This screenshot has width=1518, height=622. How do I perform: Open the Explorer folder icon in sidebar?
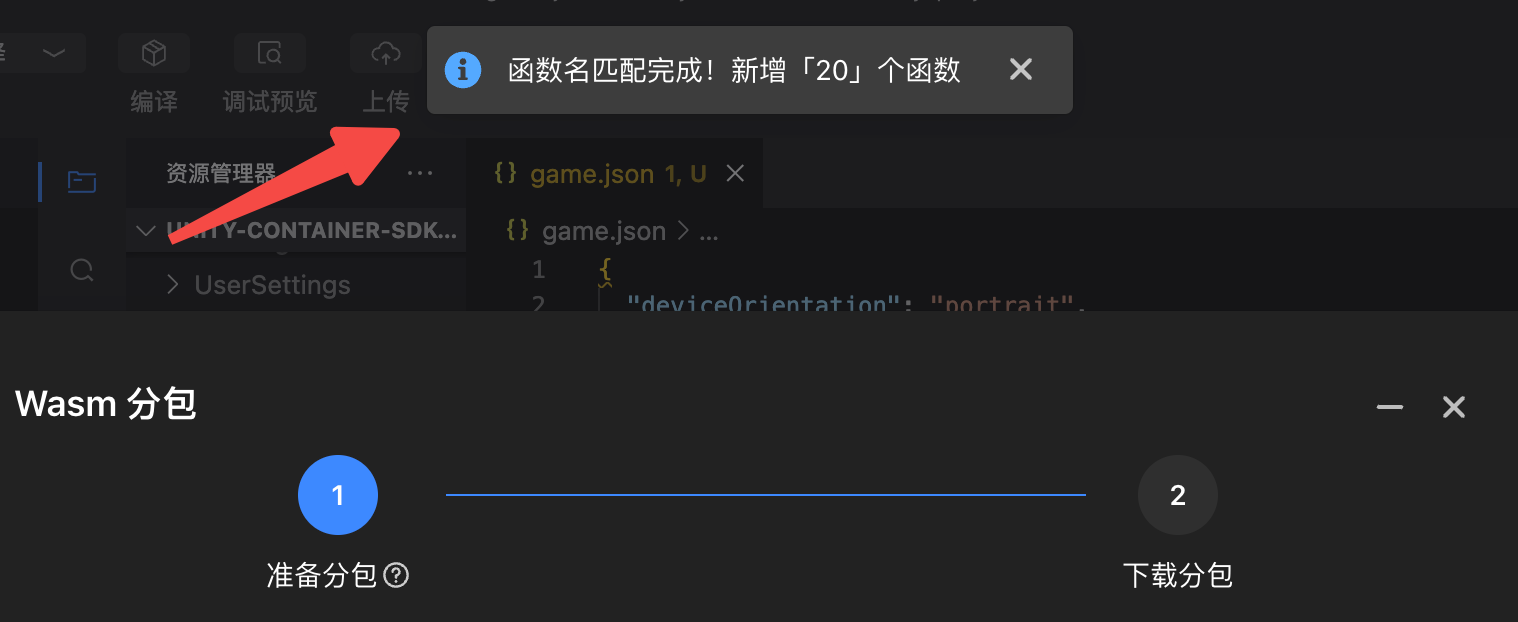(82, 181)
